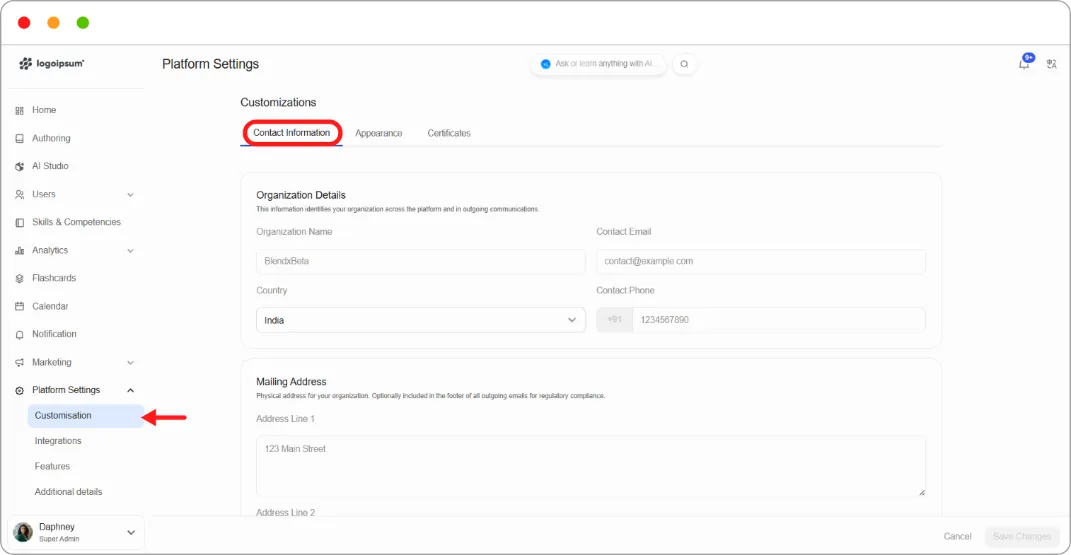Click the Super Admin role label

tap(59, 539)
